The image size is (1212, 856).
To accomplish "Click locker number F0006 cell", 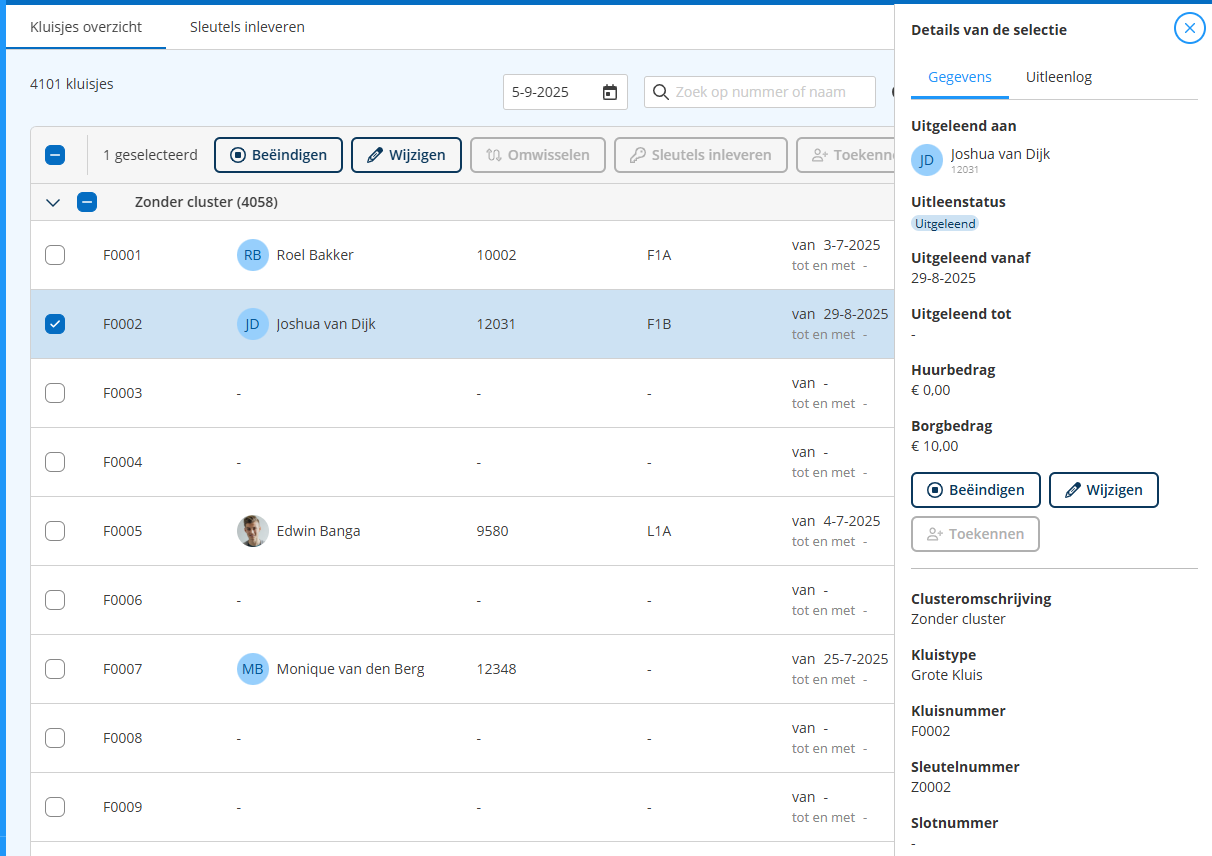I will pos(122,600).
